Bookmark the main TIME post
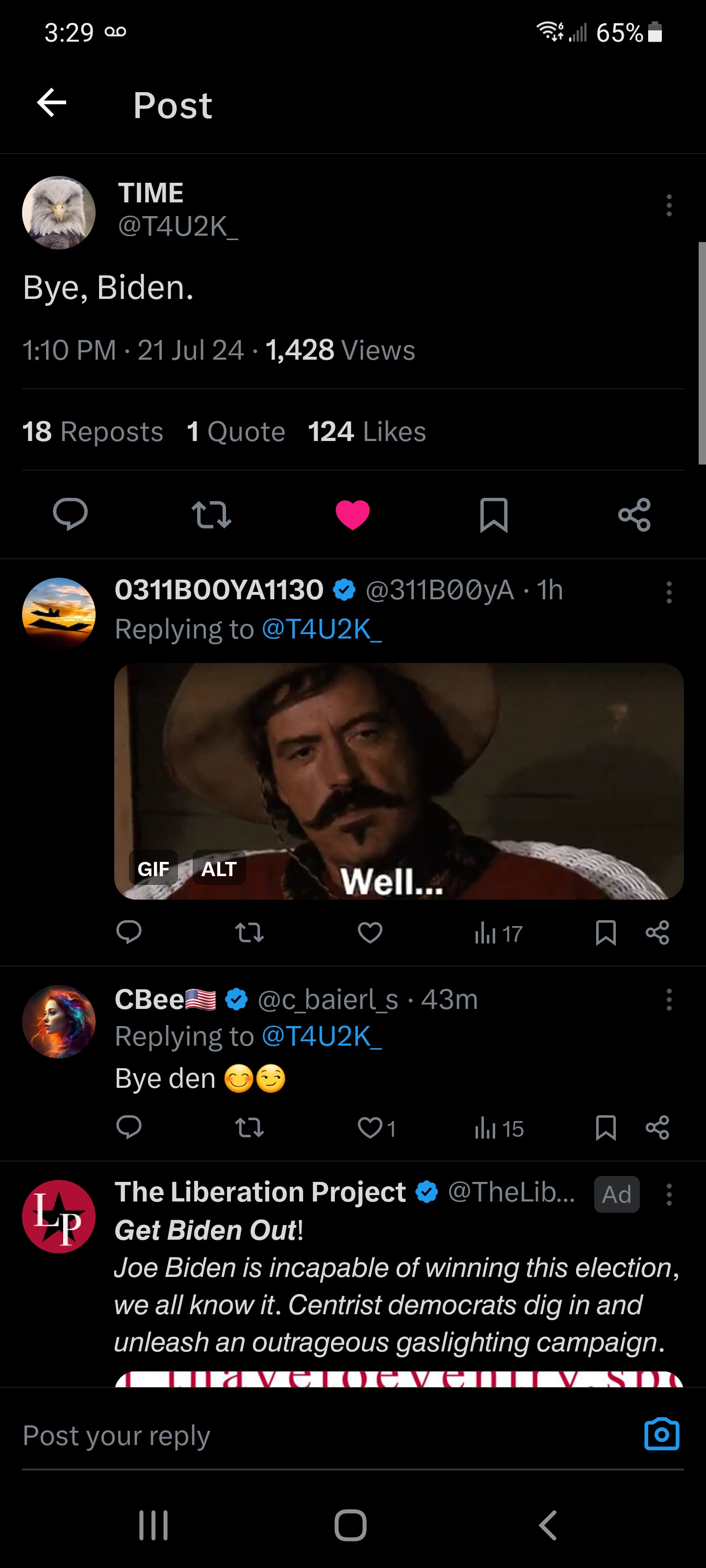Viewport: 706px width, 1568px height. point(493,514)
